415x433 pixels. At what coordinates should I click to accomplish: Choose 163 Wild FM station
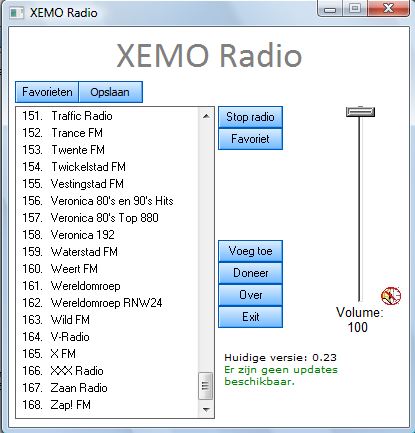[x=107, y=320]
